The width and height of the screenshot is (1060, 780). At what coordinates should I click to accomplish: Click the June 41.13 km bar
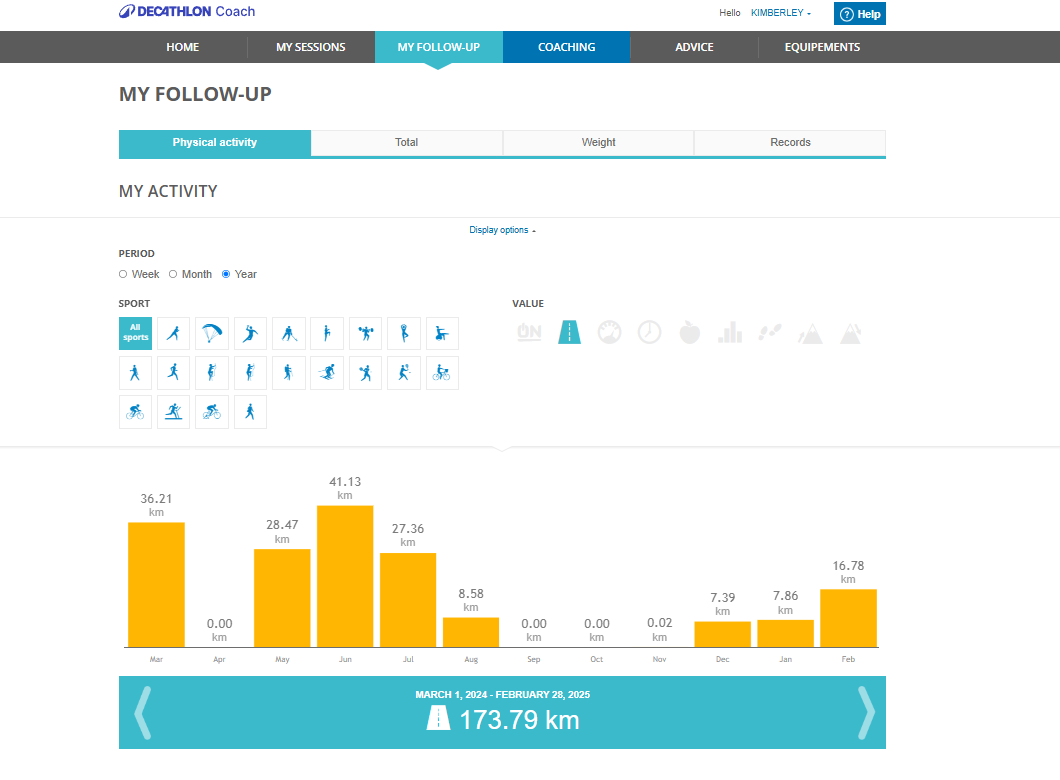pos(345,576)
